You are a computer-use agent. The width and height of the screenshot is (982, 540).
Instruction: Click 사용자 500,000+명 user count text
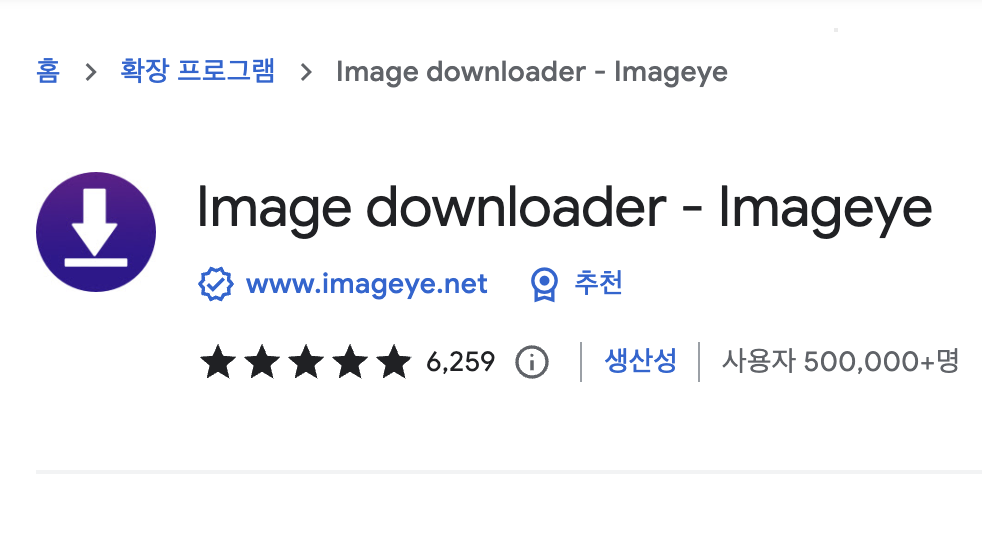[840, 361]
